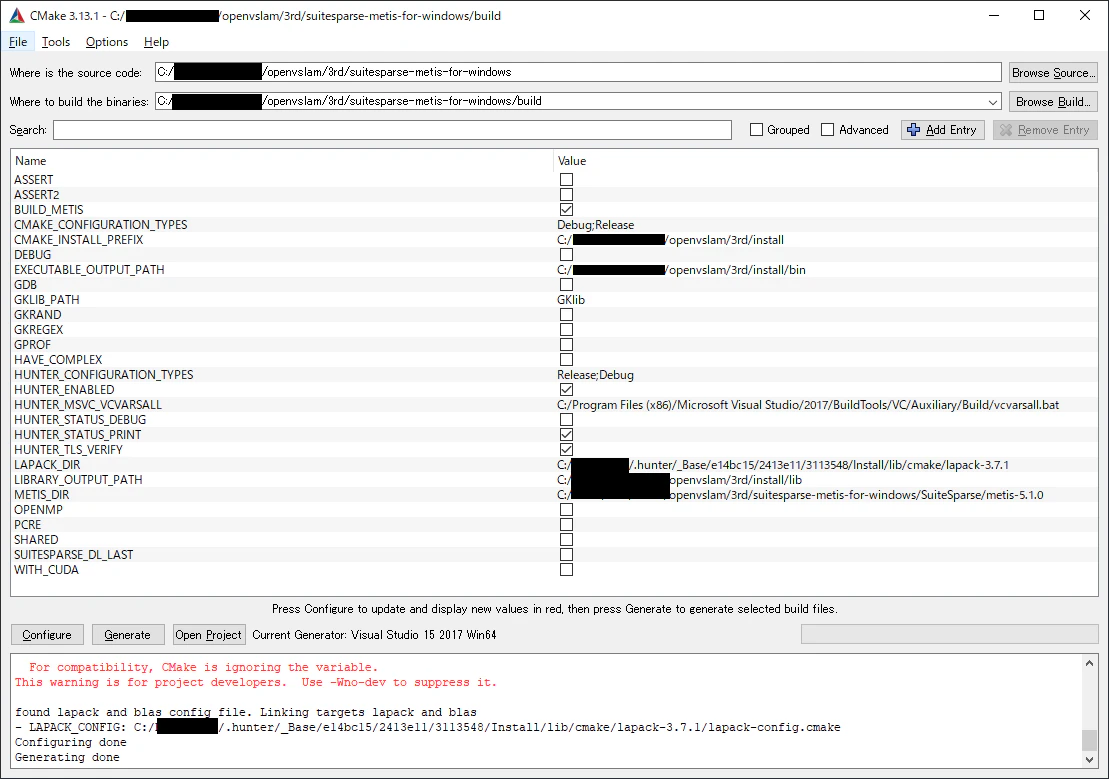Check the HUNTER_STATUS_DEBUG checkbox
This screenshot has width=1109, height=779.
[x=566, y=420]
